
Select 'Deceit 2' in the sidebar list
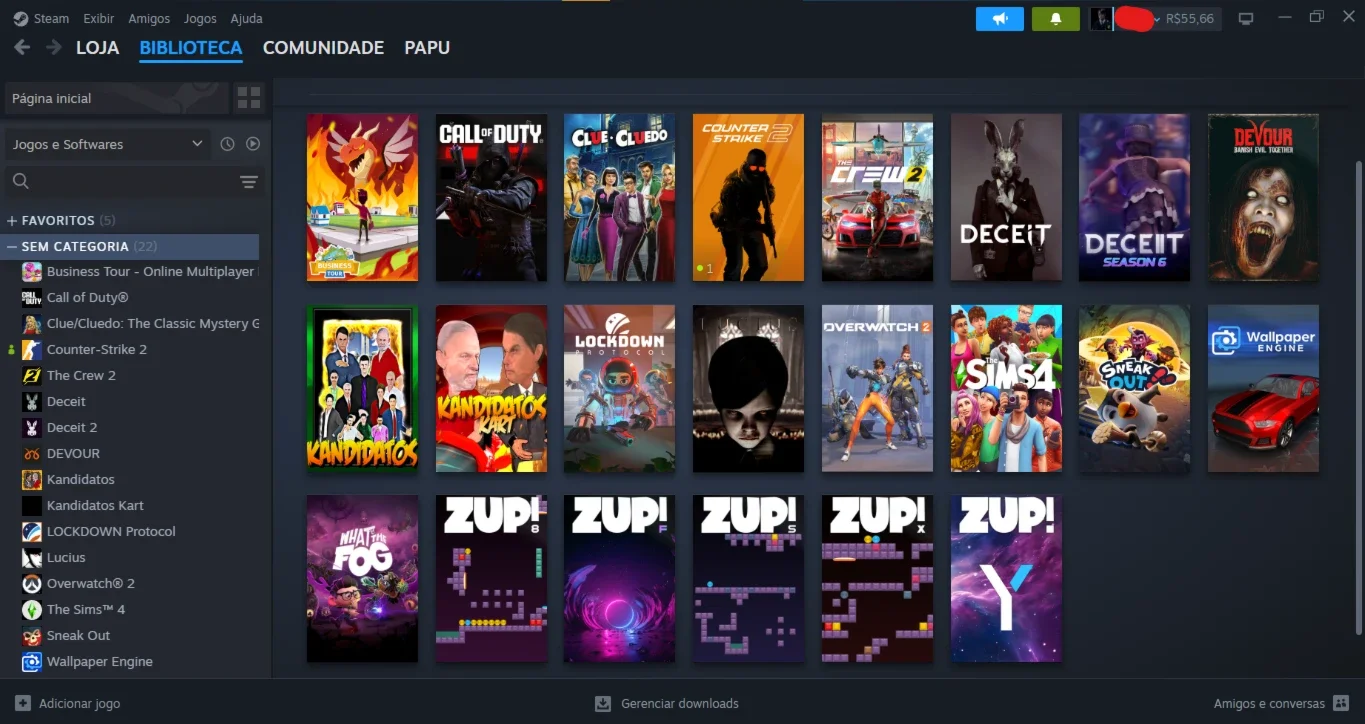coord(72,427)
